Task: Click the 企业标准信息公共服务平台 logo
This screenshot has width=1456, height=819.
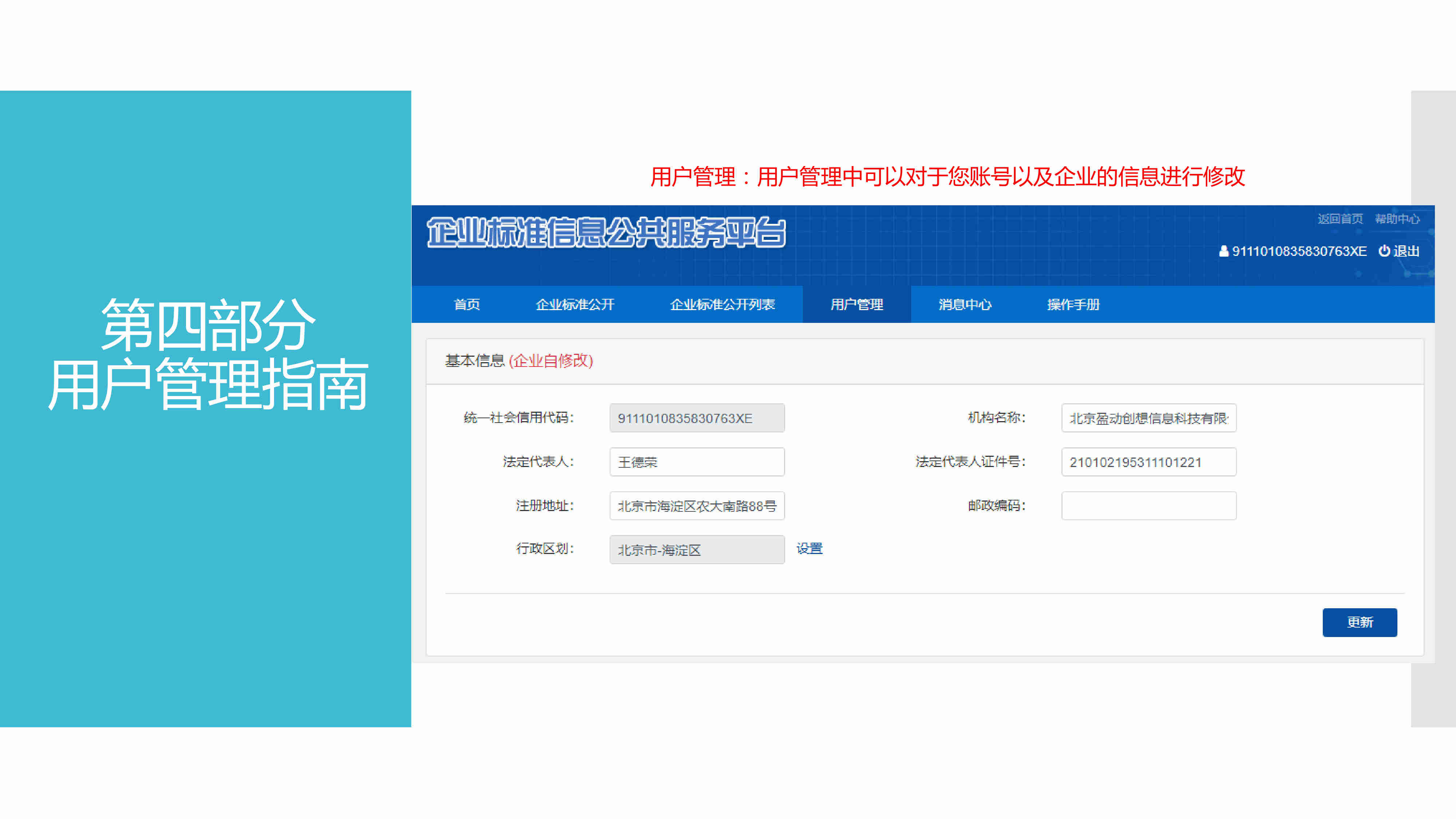Action: point(606,232)
